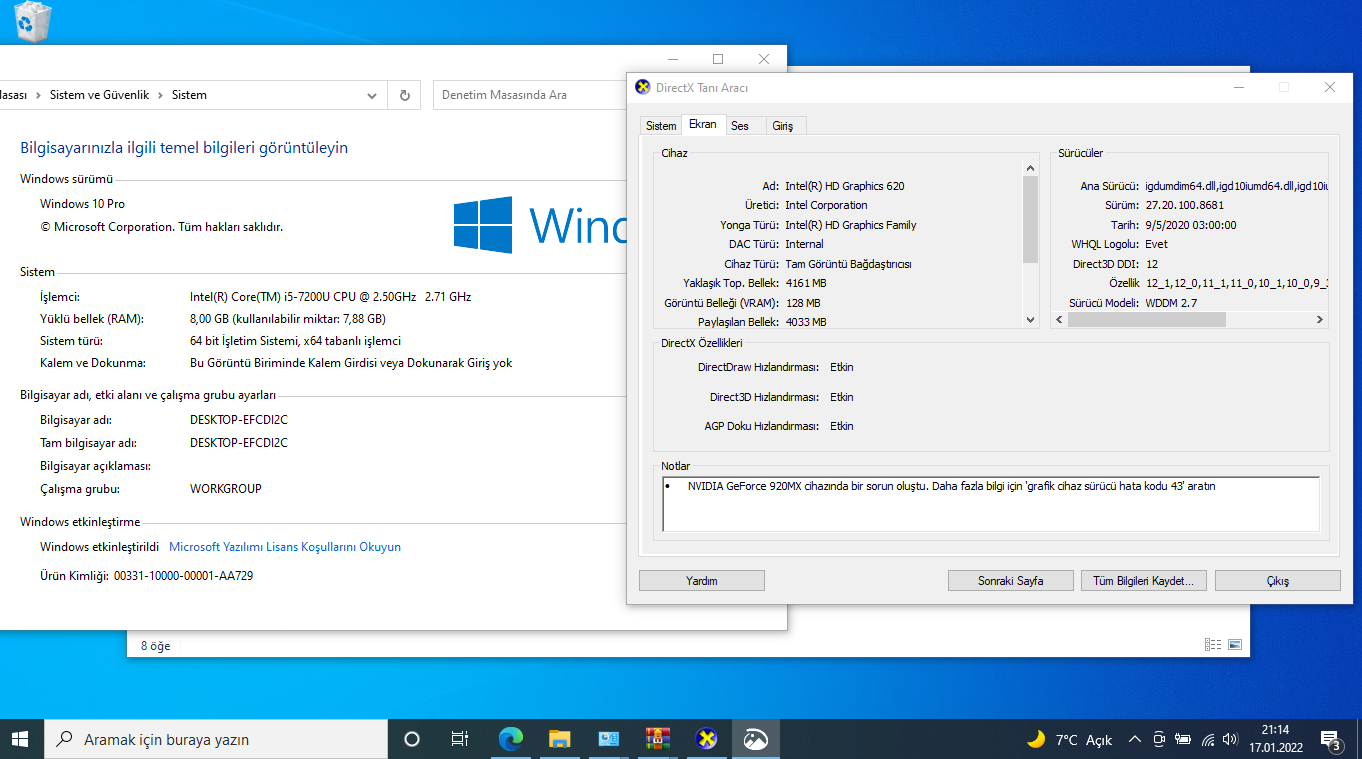
Task: Click the Windows Start button
Action: 21,739
